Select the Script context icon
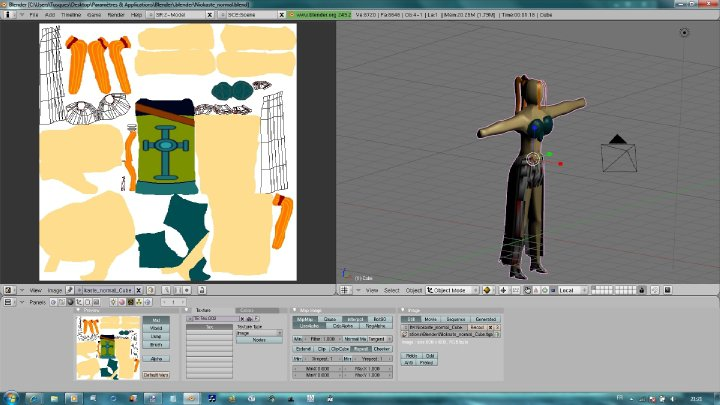720x405 pixels. (62, 302)
